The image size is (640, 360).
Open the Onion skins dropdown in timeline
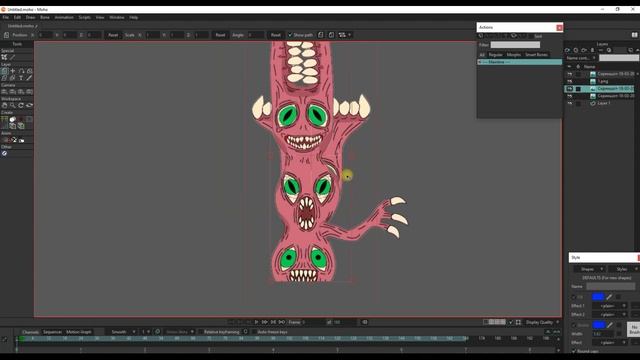[180, 332]
